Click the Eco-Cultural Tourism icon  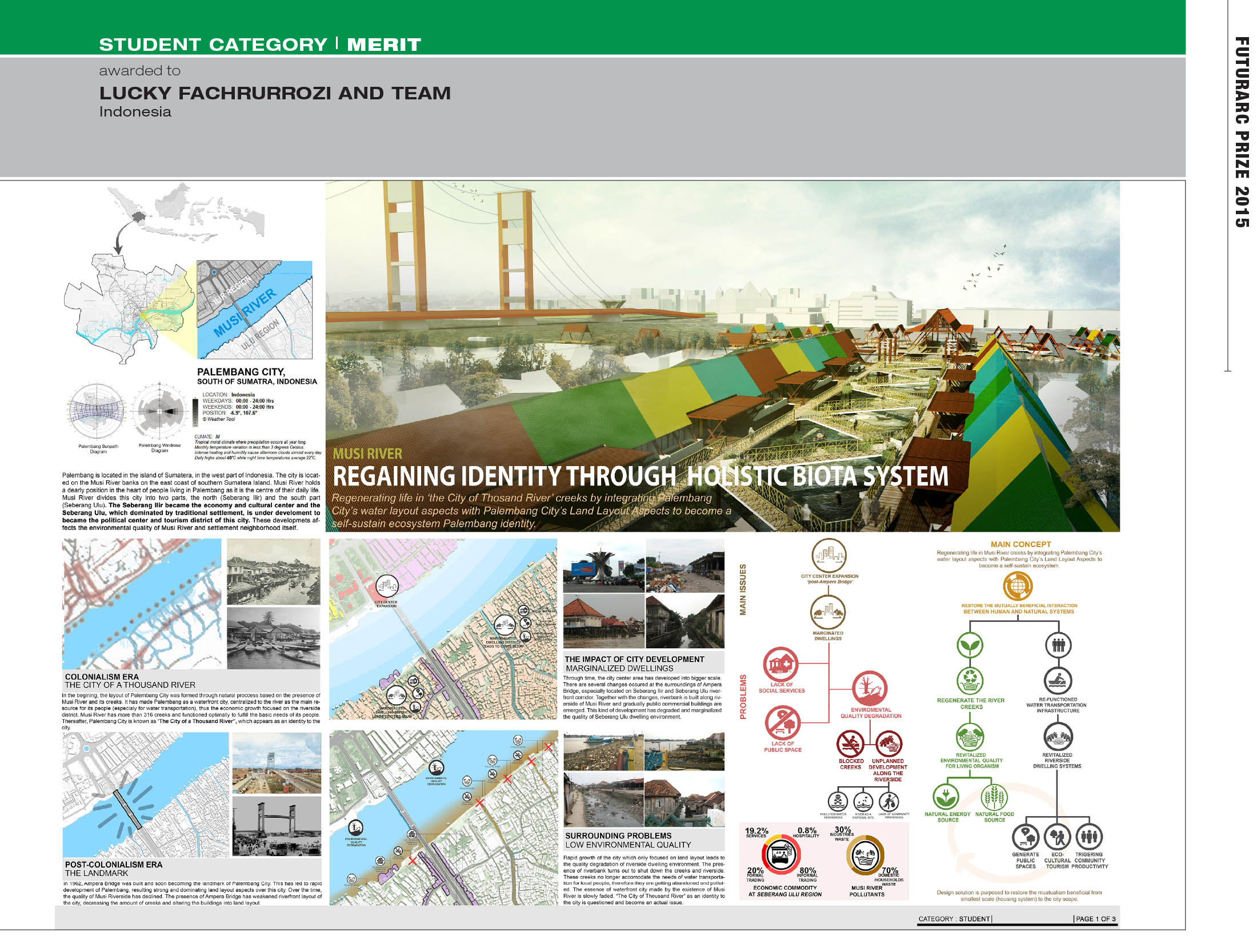pyautogui.click(x=1058, y=837)
